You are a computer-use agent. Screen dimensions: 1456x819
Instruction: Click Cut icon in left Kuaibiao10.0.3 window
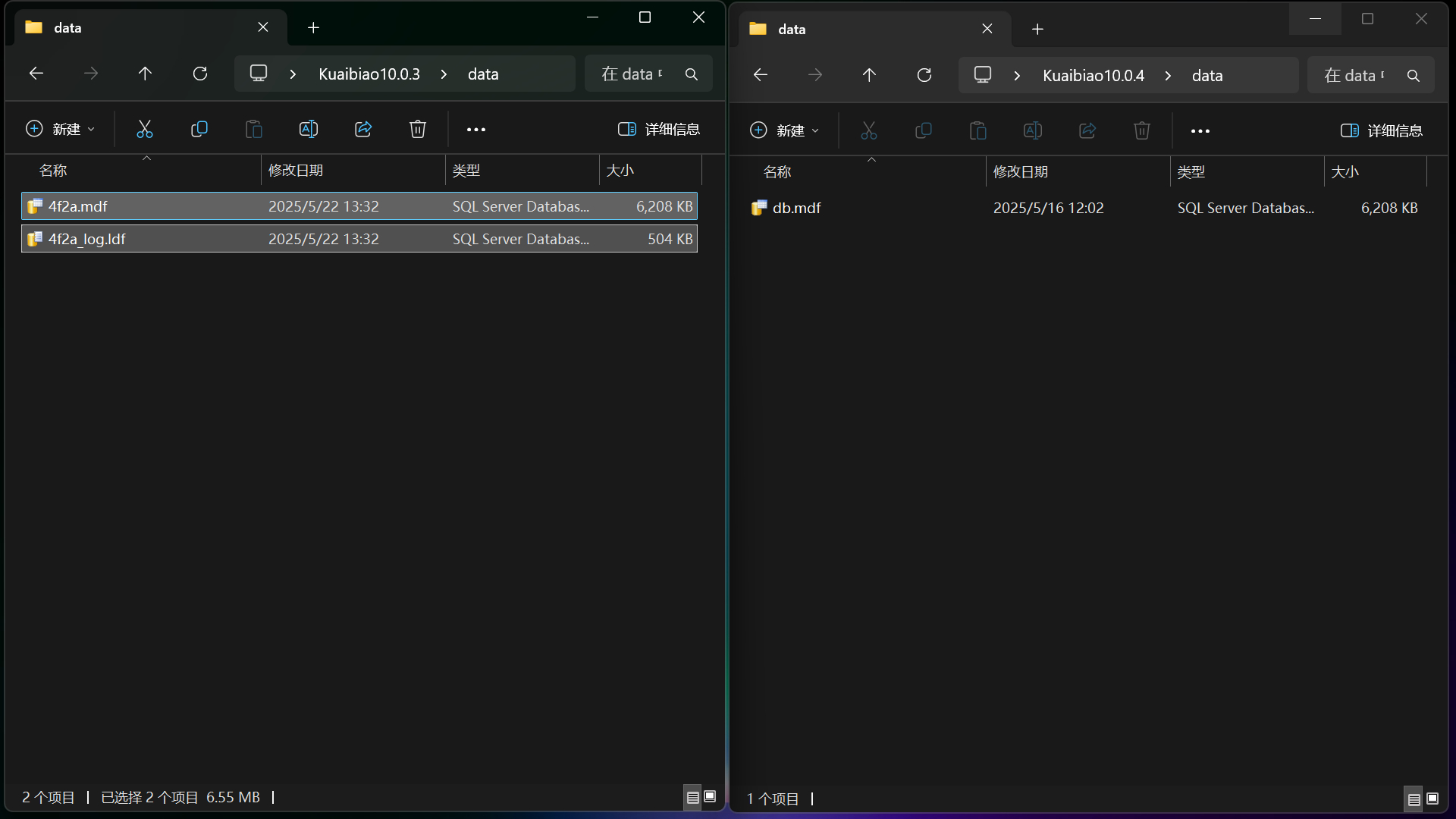(144, 129)
